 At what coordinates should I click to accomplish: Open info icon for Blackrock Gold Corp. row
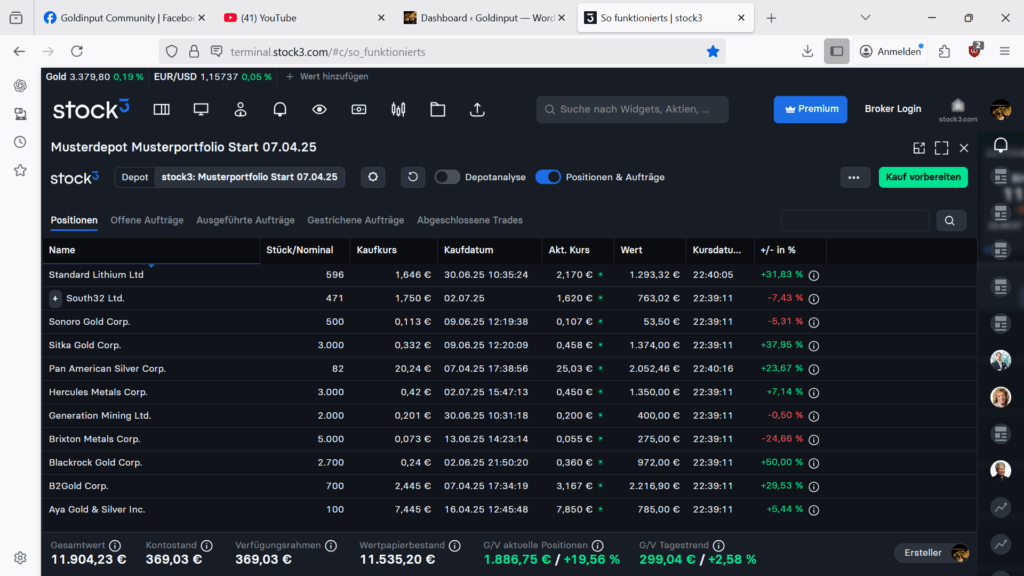(814, 463)
